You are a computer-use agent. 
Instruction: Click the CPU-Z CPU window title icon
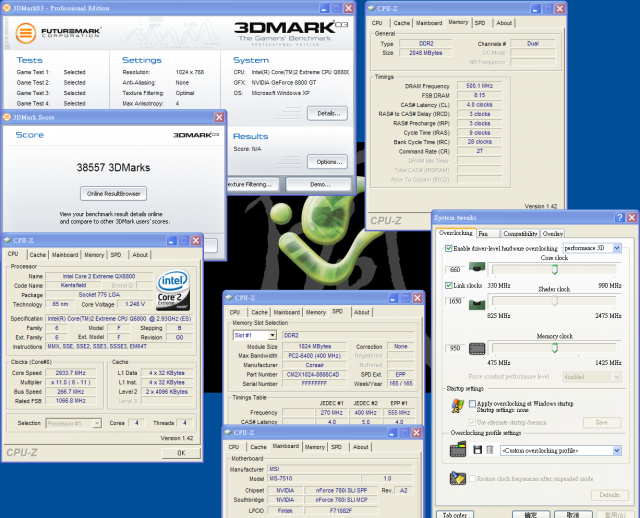[x=7, y=240]
